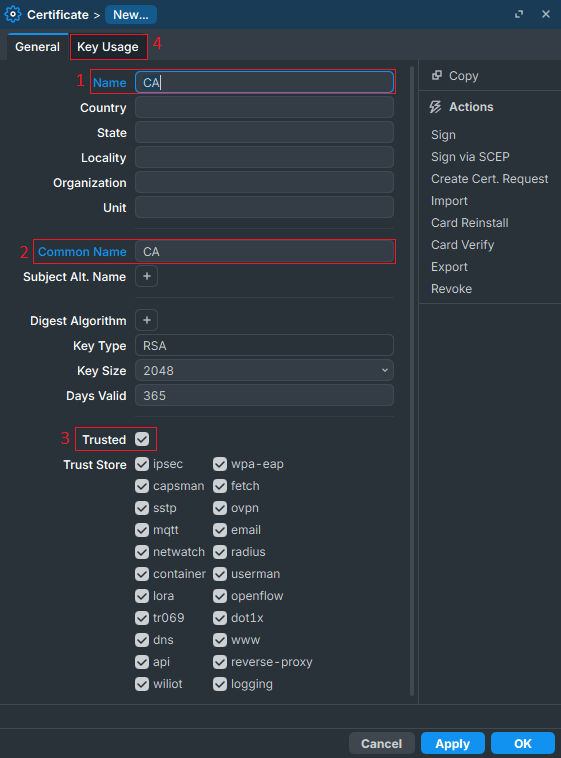The height and width of the screenshot is (758, 561).
Task: Toggle reverse-proxy trust store checkbox
Action: click(x=220, y=662)
